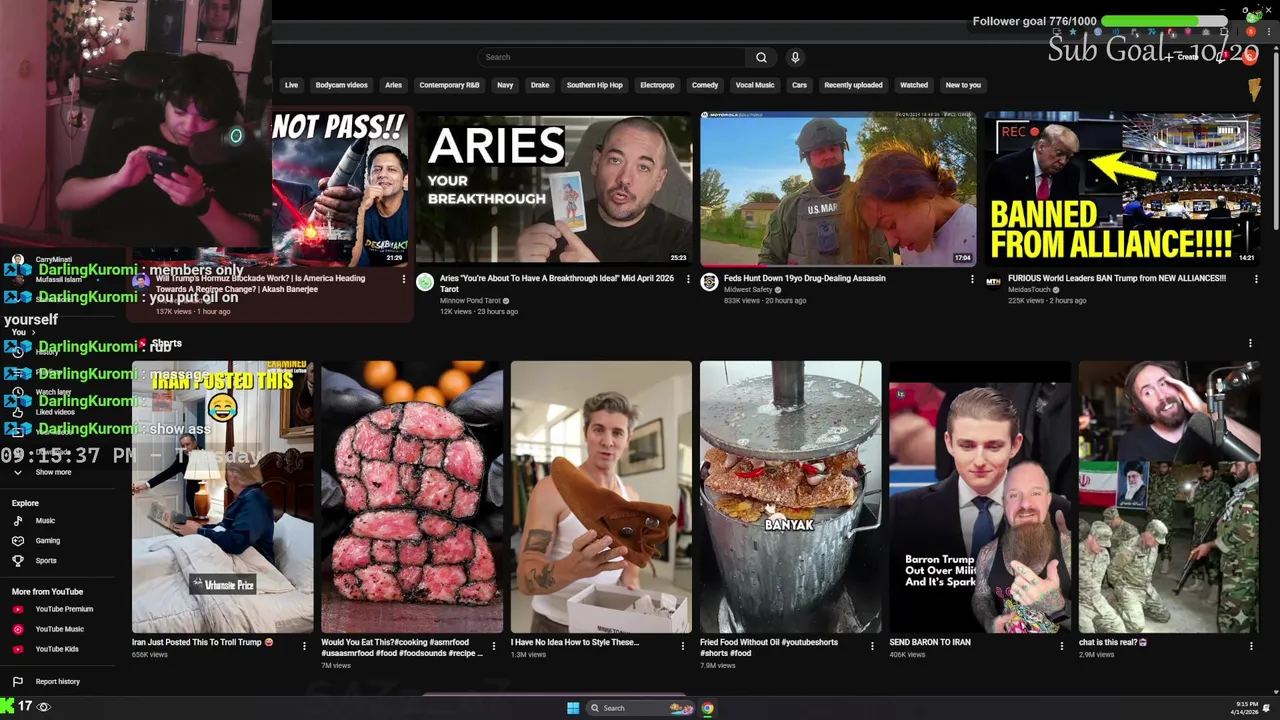Viewport: 1280px width, 720px height.
Task: Select the Southern Hip Hop chip
Action: 594,85
